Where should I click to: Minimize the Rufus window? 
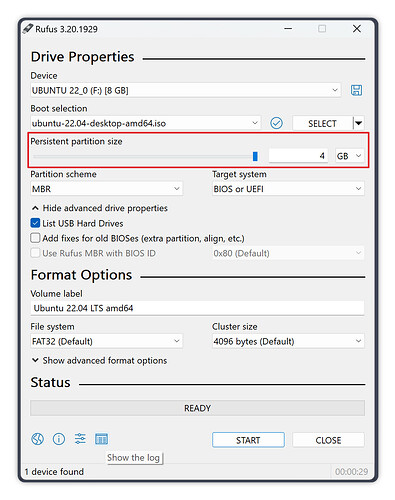click(288, 29)
